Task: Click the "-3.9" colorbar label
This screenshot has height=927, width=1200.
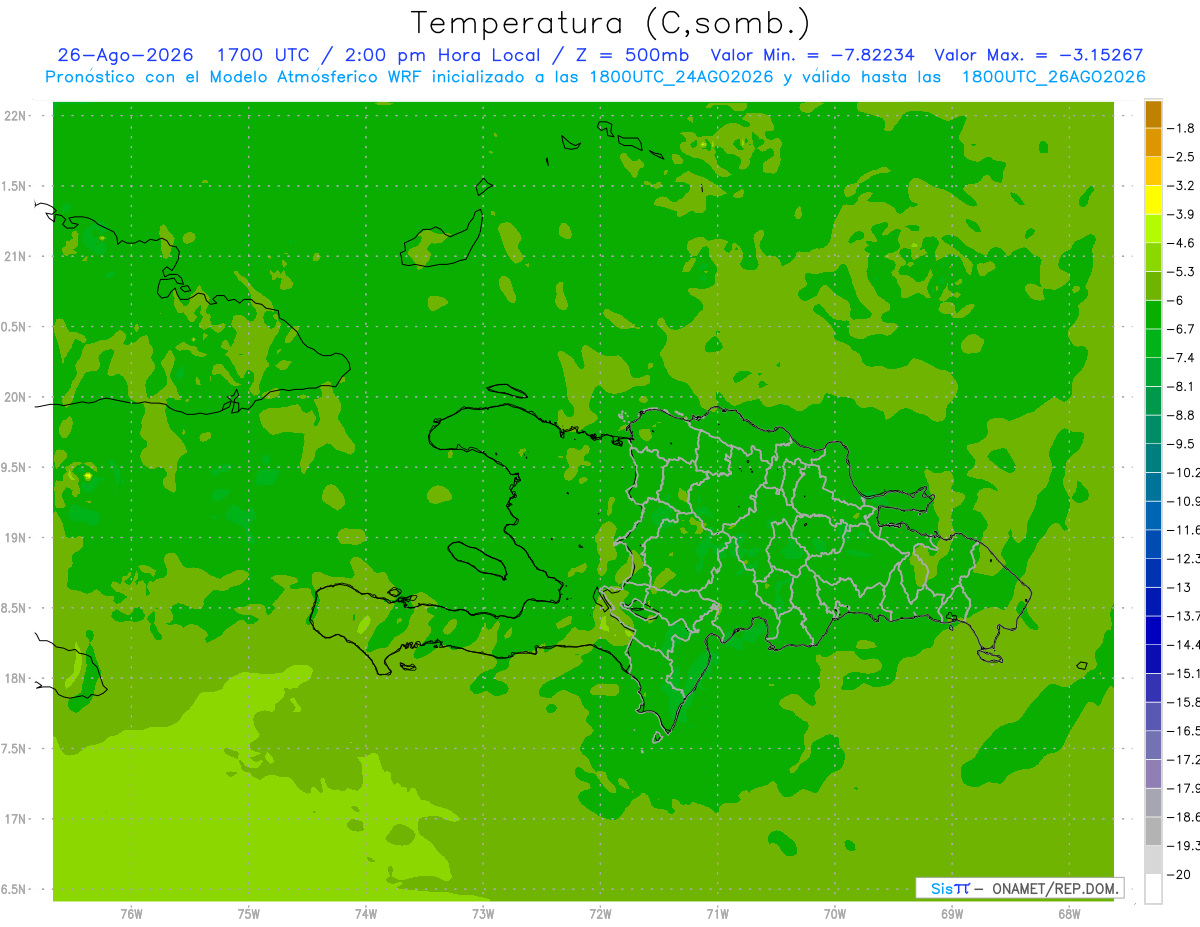Action: point(1180,214)
